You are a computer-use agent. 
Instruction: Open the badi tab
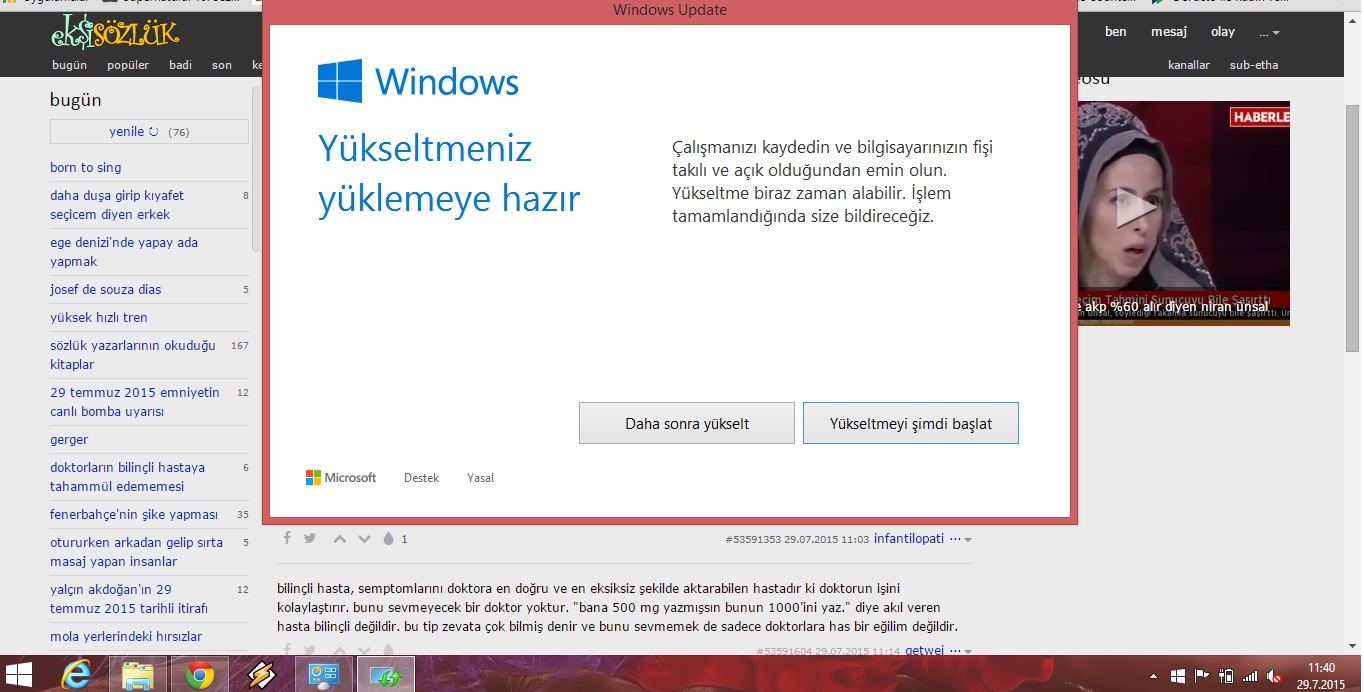[180, 65]
